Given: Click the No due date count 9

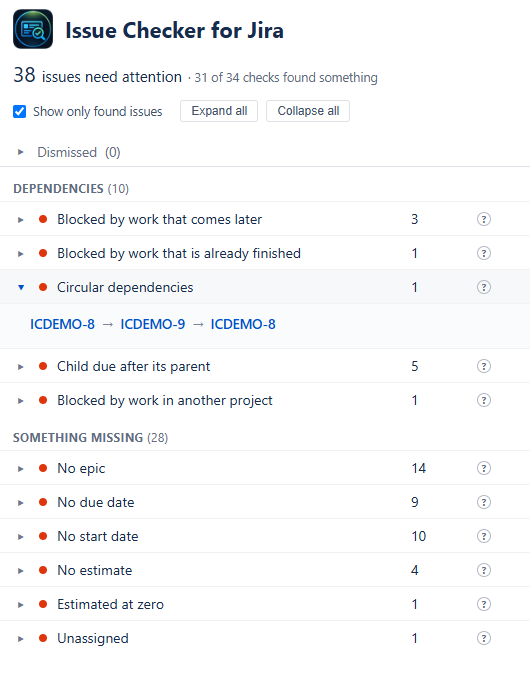Looking at the screenshot, I should pos(414,503).
